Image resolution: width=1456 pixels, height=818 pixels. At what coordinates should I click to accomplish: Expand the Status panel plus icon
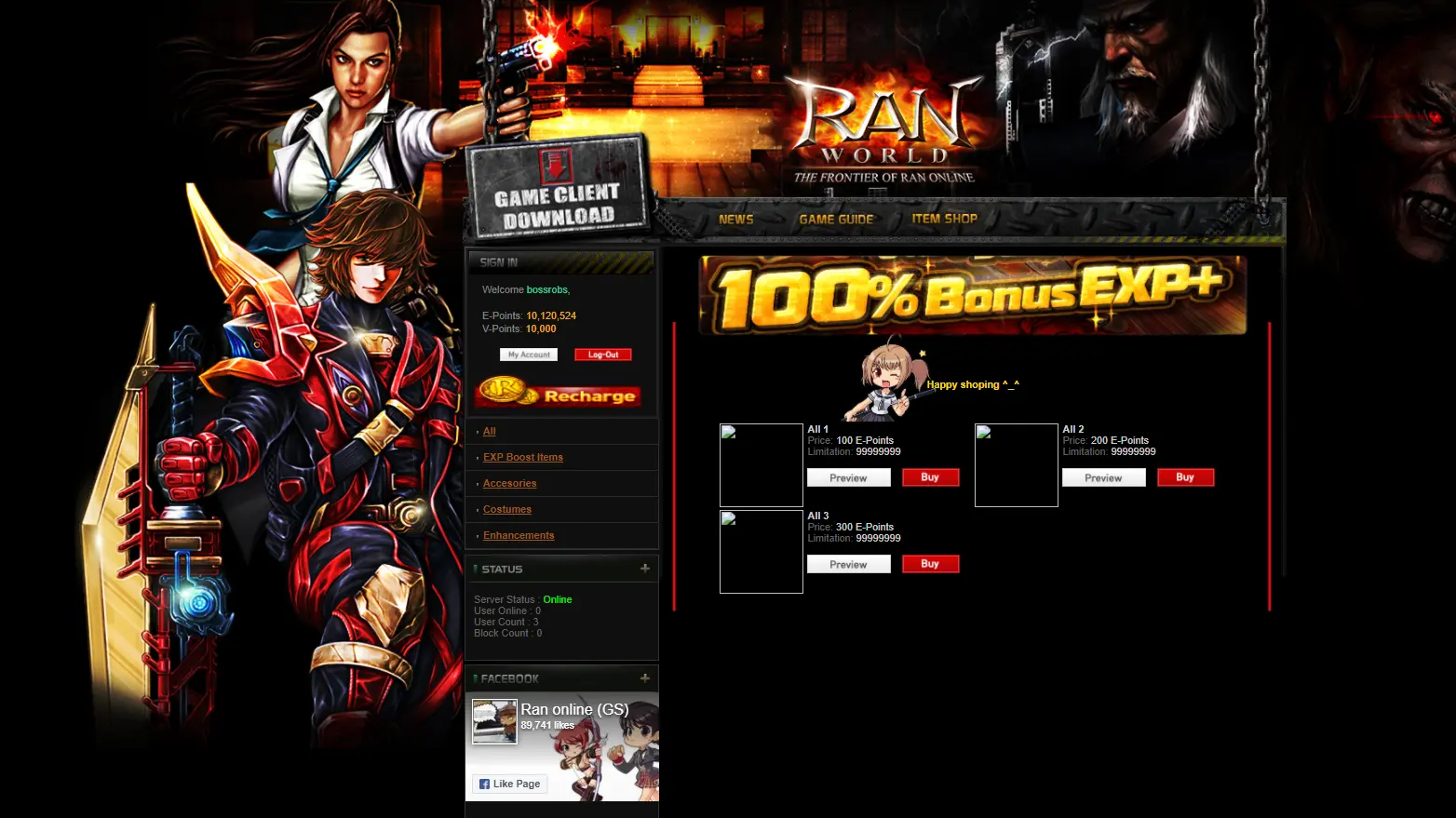(645, 568)
